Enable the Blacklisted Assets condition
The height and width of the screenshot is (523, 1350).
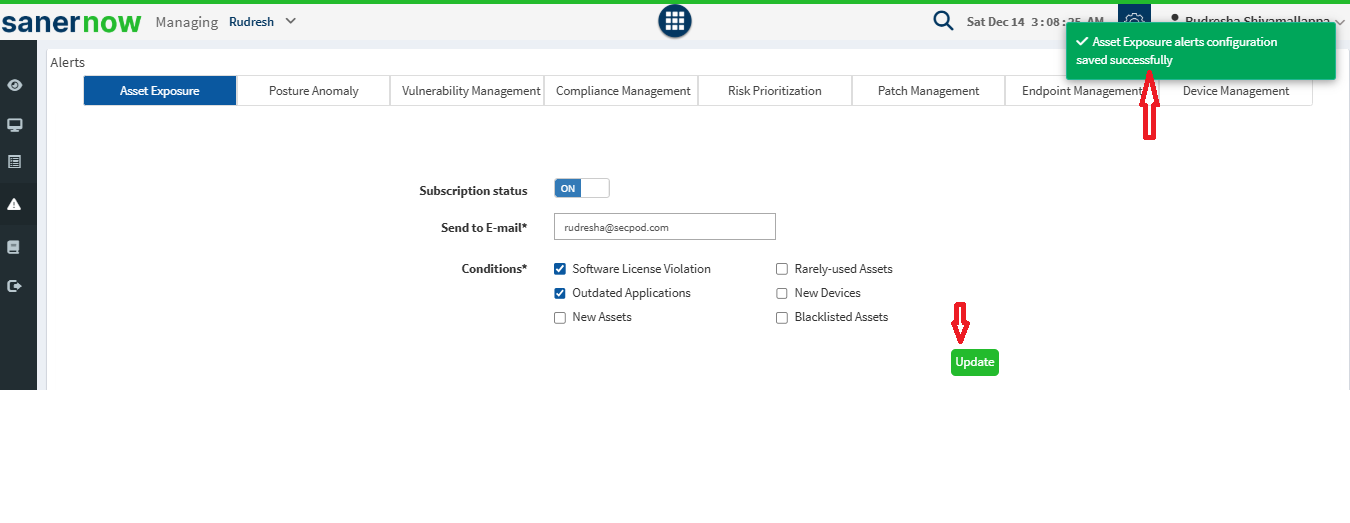tap(782, 318)
